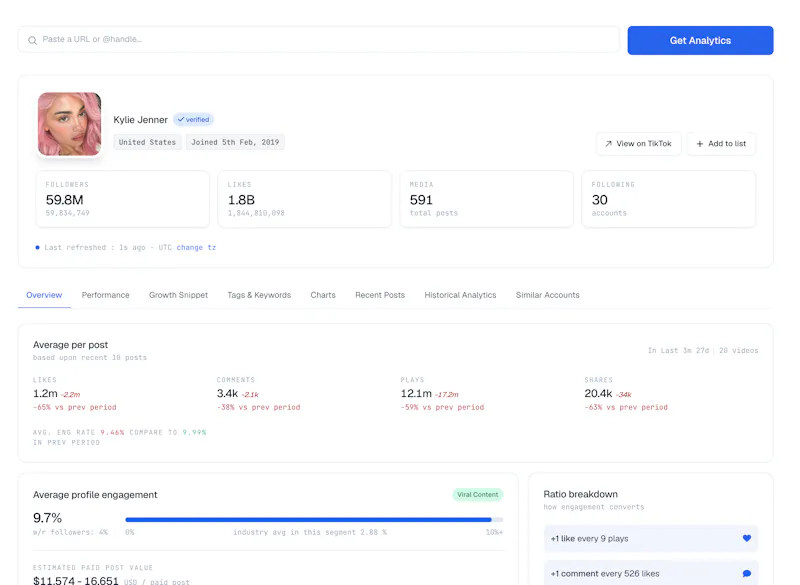The height and width of the screenshot is (585, 800).
Task: Click the industry avg in this segment text
Action: (310, 532)
